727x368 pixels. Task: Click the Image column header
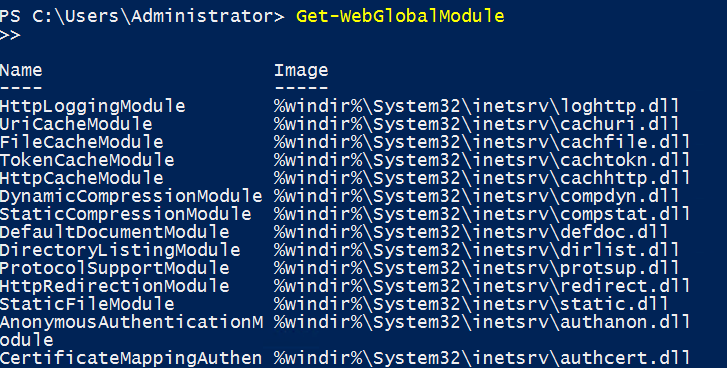point(301,70)
